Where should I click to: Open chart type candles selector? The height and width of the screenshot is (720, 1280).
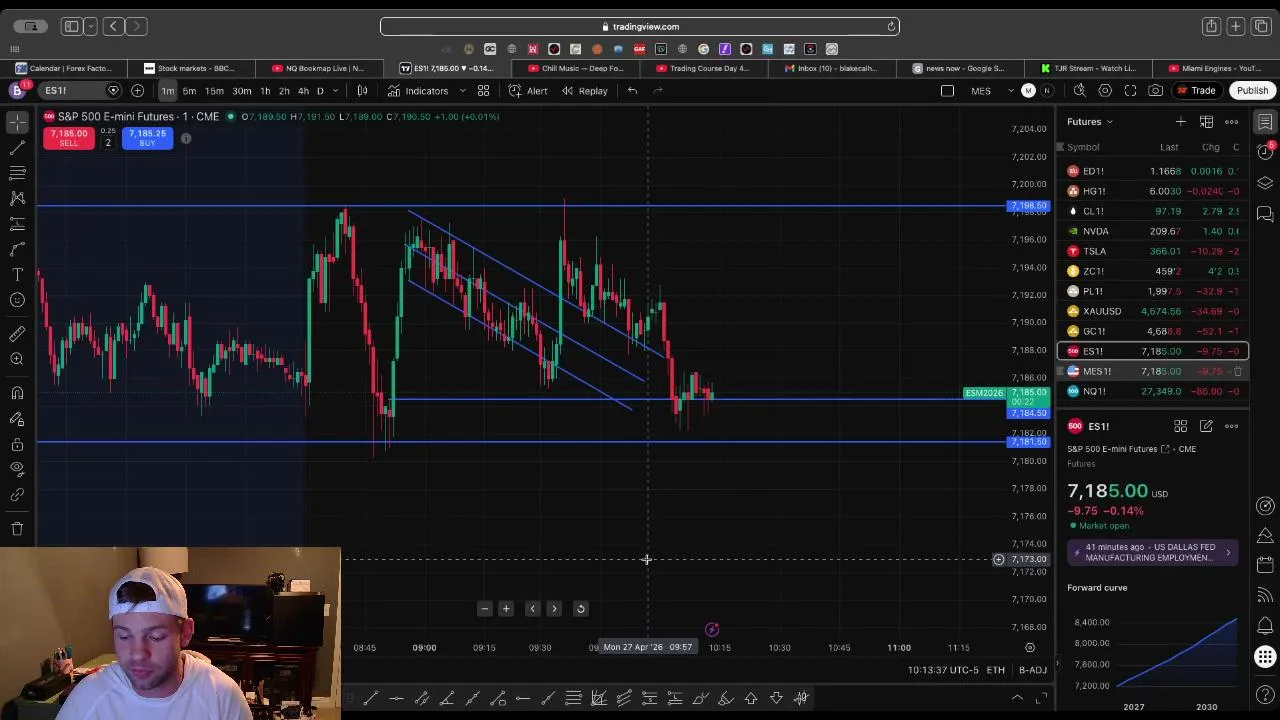(362, 91)
